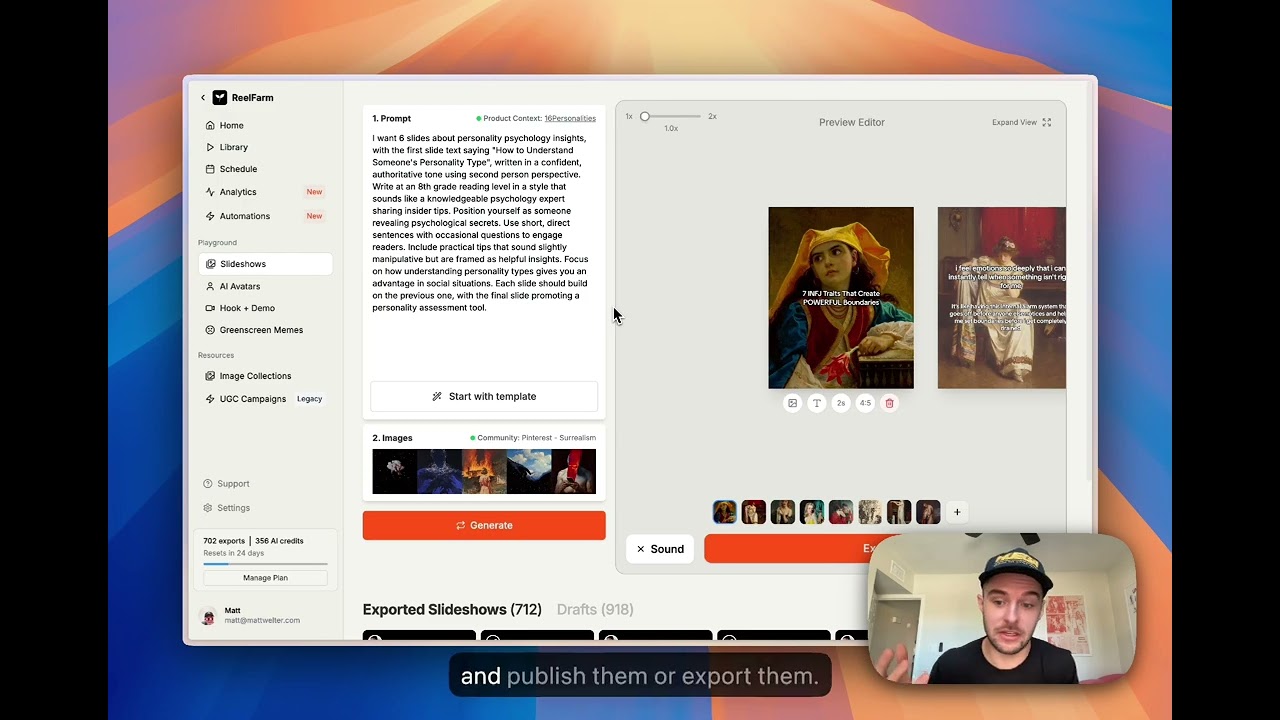Image resolution: width=1280 pixels, height=720 pixels.
Task: Change the slide image with the image icon
Action: 792,403
